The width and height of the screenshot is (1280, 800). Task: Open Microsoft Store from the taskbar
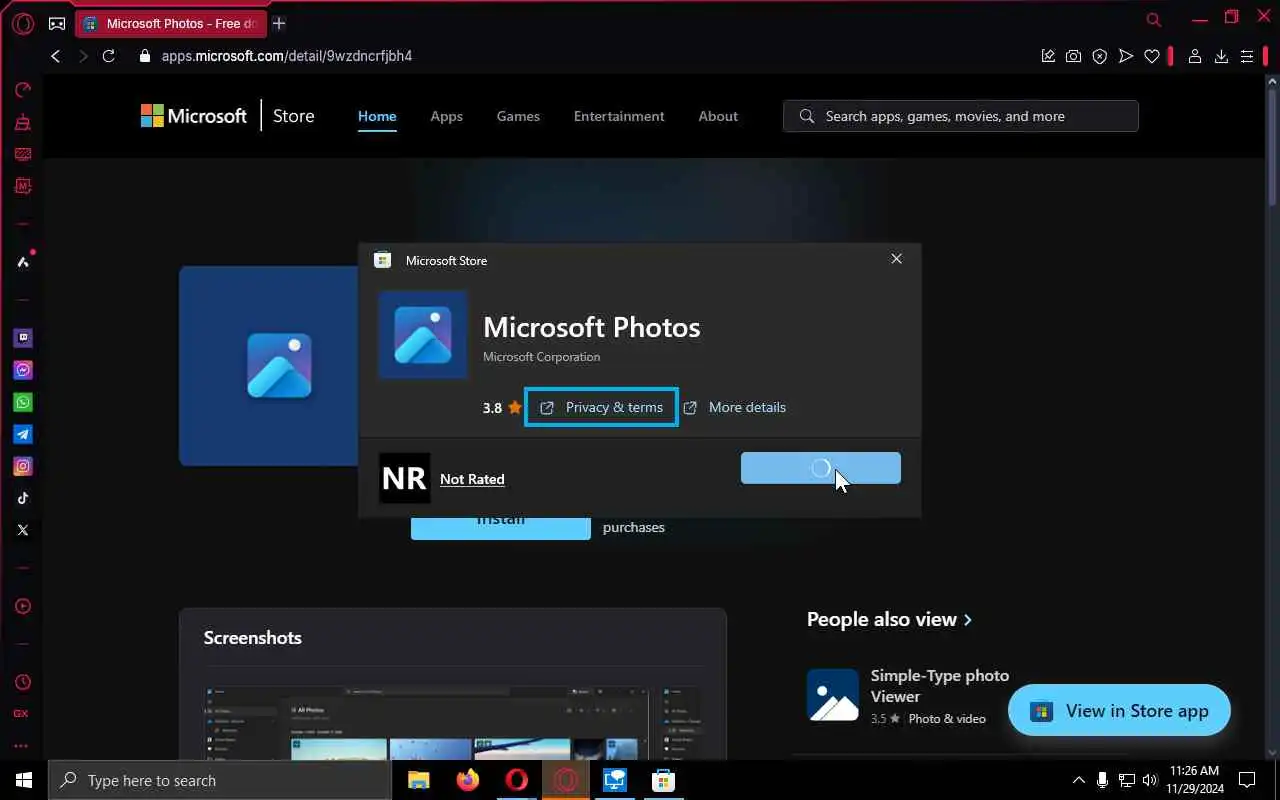click(663, 780)
